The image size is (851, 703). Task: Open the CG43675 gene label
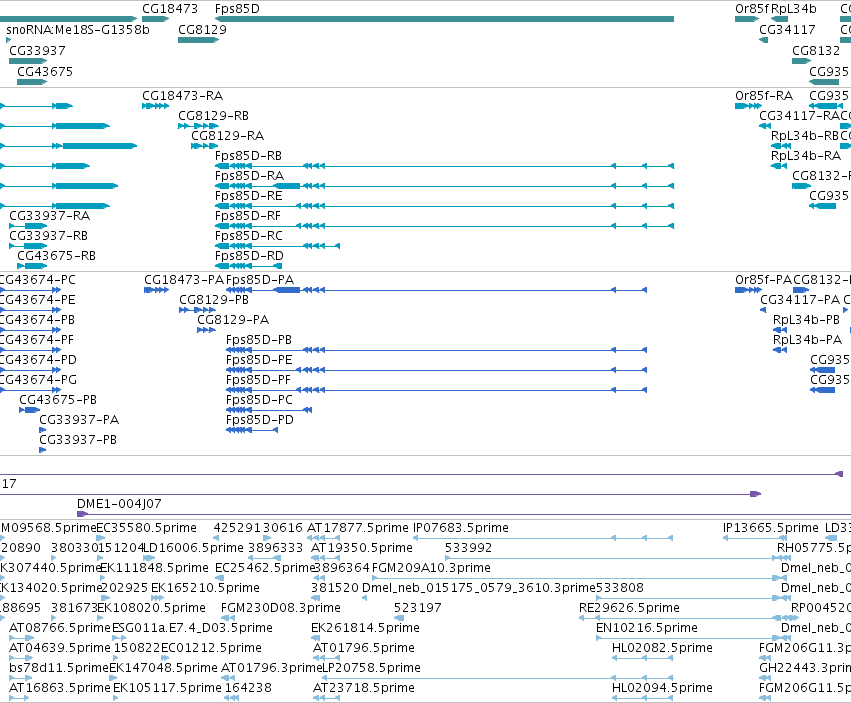coord(45,72)
